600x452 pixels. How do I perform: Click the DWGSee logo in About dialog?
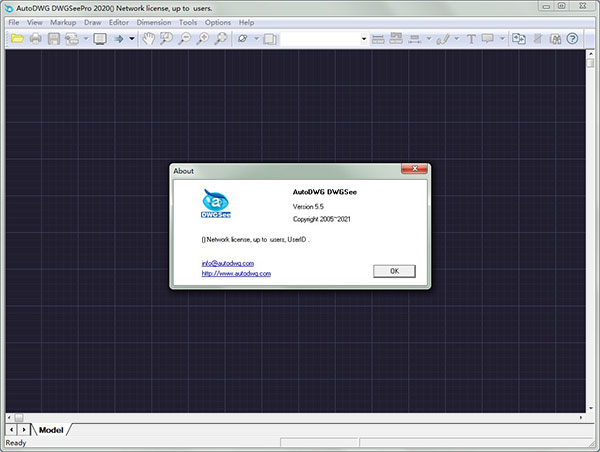216,204
